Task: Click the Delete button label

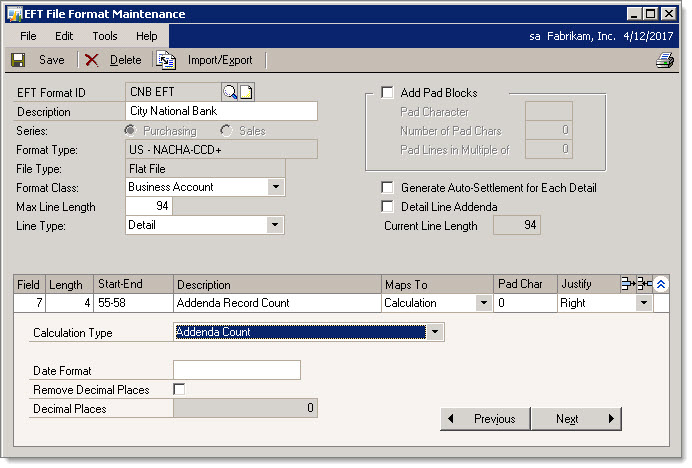Action: (x=125, y=60)
